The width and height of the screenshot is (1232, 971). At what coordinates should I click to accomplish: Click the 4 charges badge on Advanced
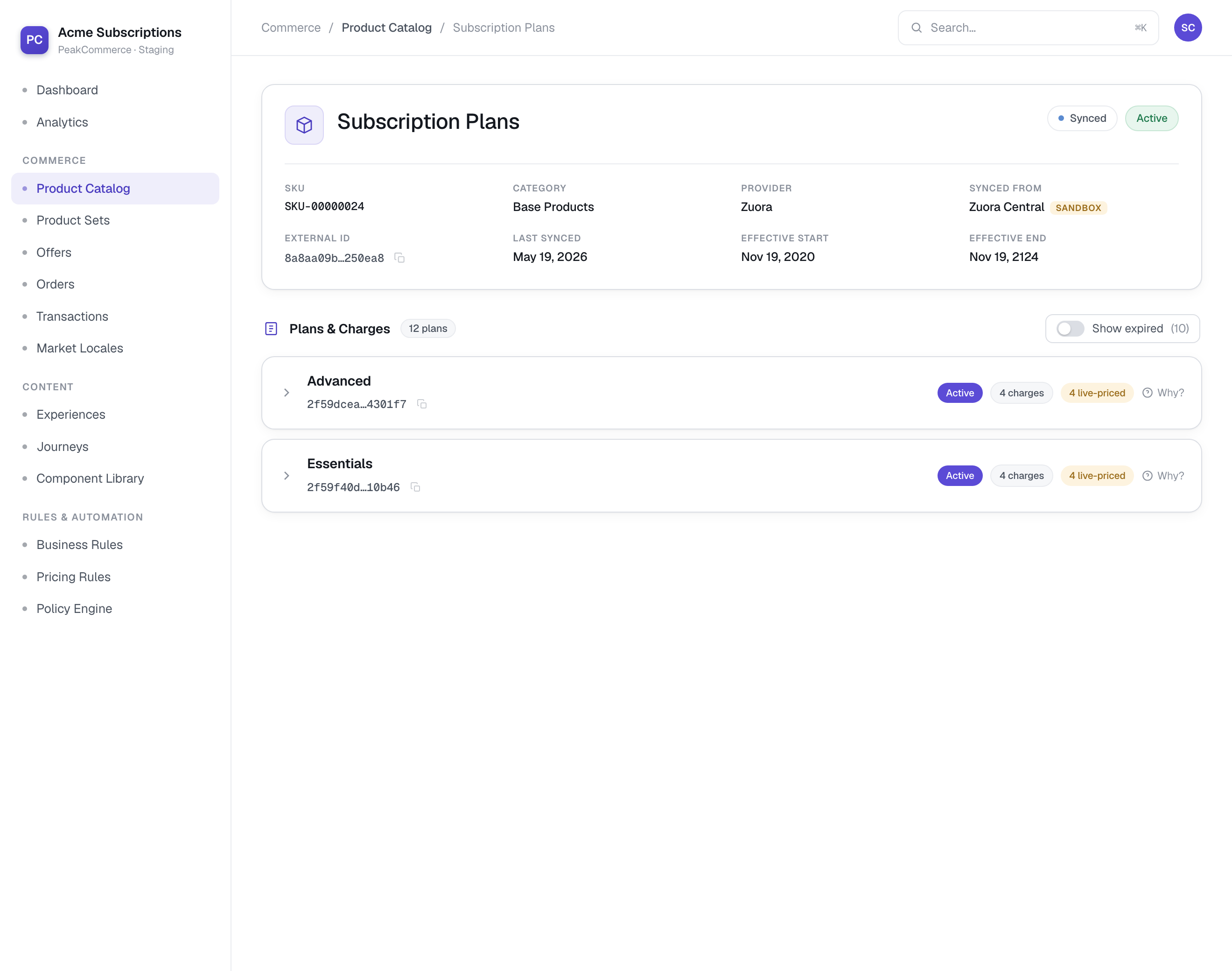1021,393
